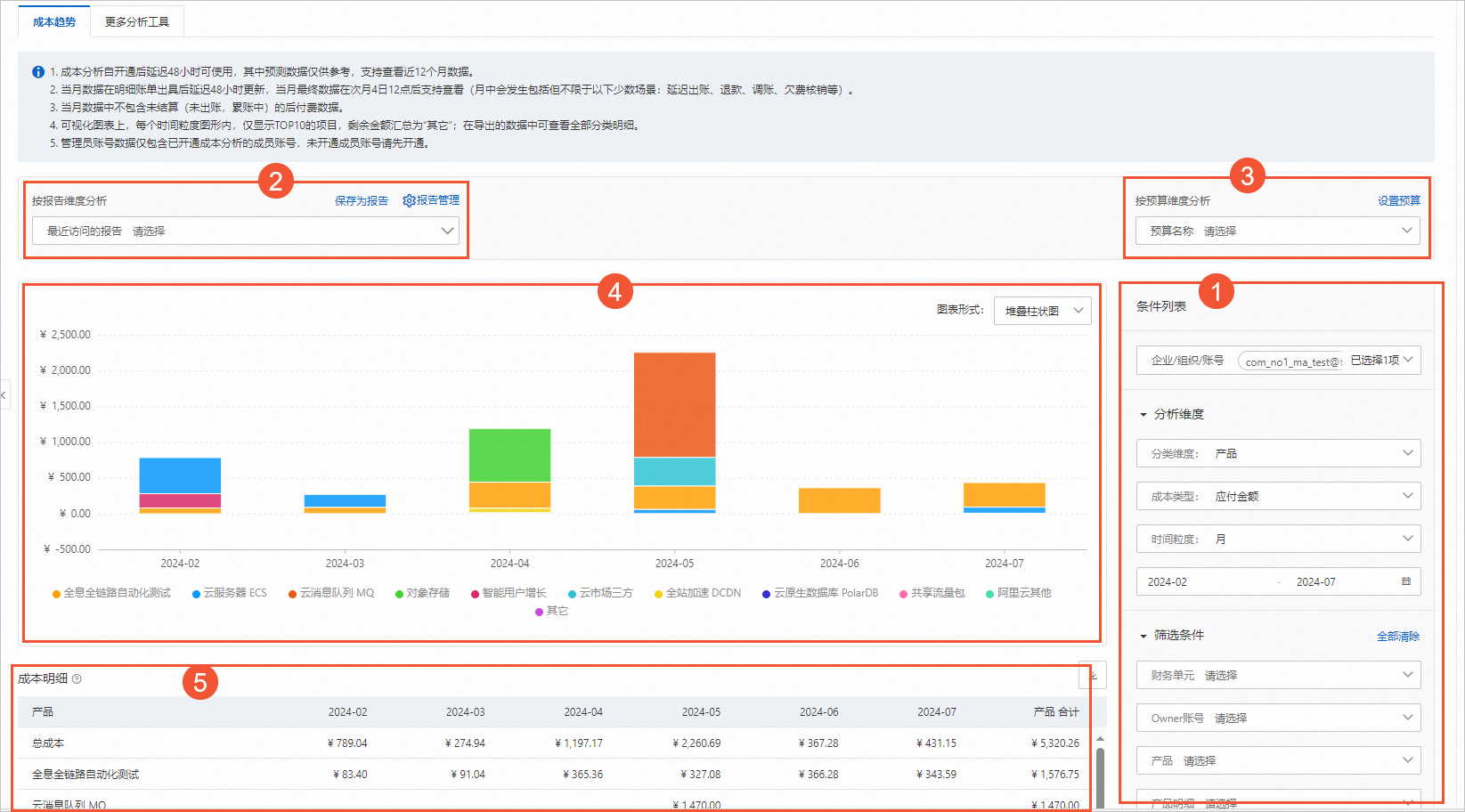The height and width of the screenshot is (812, 1465).
Task: Toggle 全站加速 DCDN legend item
Action: click(x=697, y=593)
